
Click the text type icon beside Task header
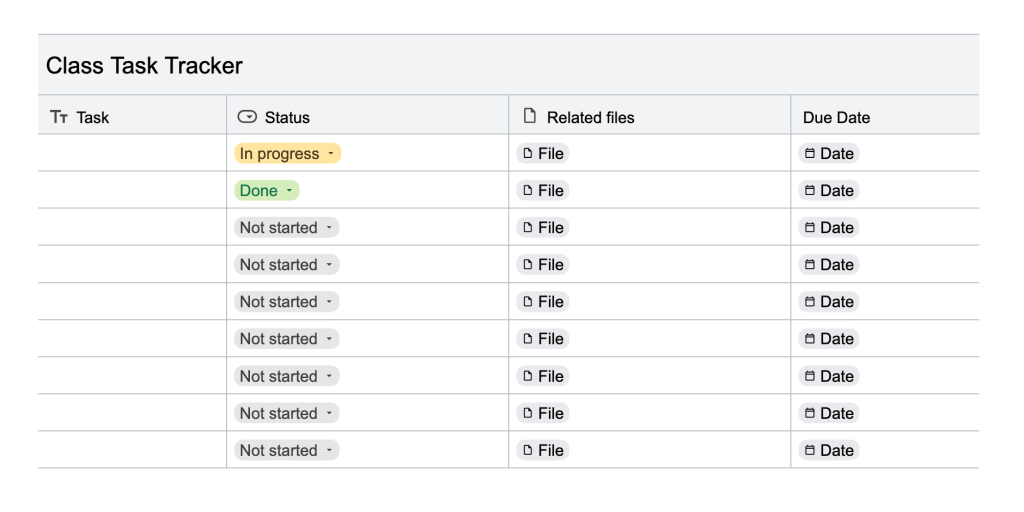[59, 118]
